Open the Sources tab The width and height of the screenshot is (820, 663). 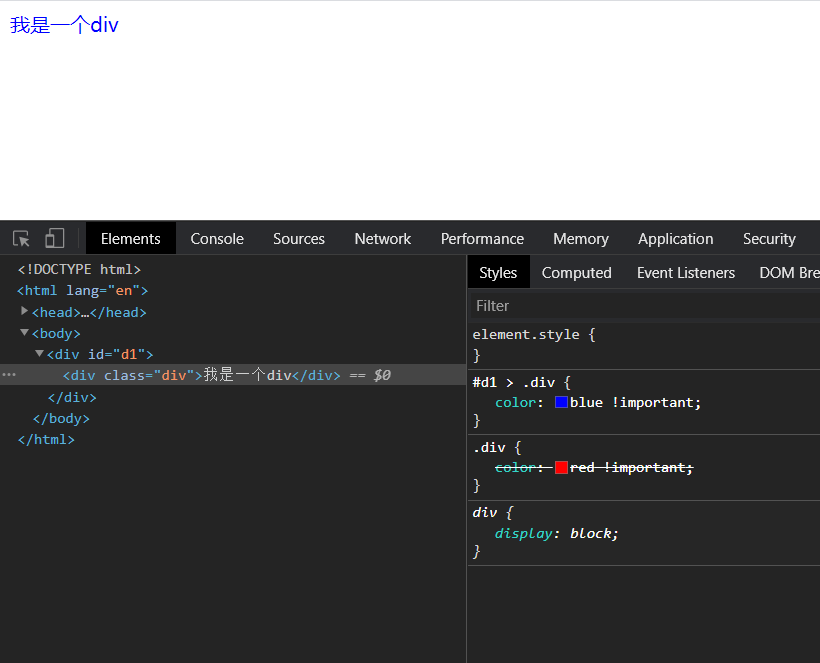coord(298,239)
